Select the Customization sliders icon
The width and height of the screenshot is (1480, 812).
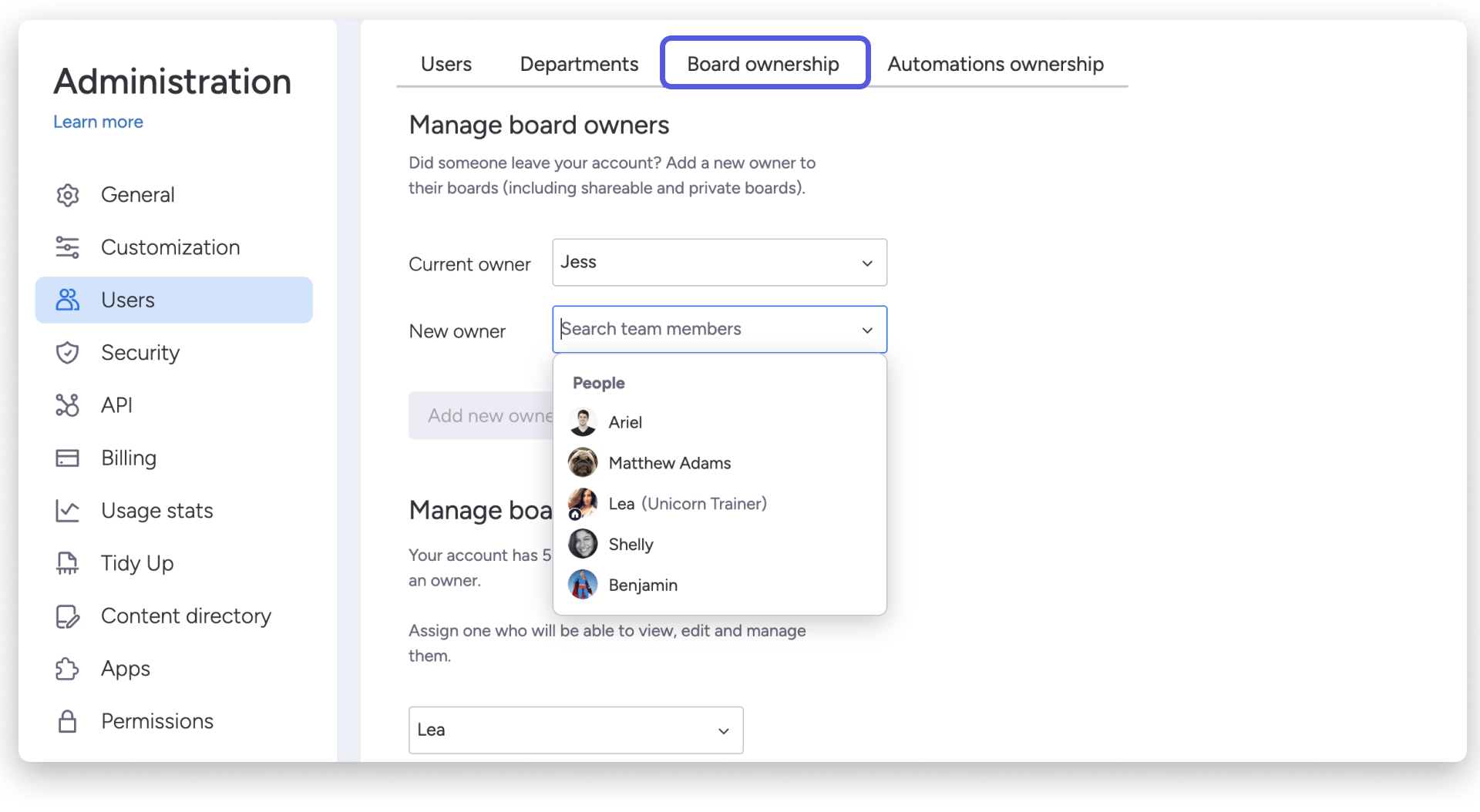click(68, 247)
